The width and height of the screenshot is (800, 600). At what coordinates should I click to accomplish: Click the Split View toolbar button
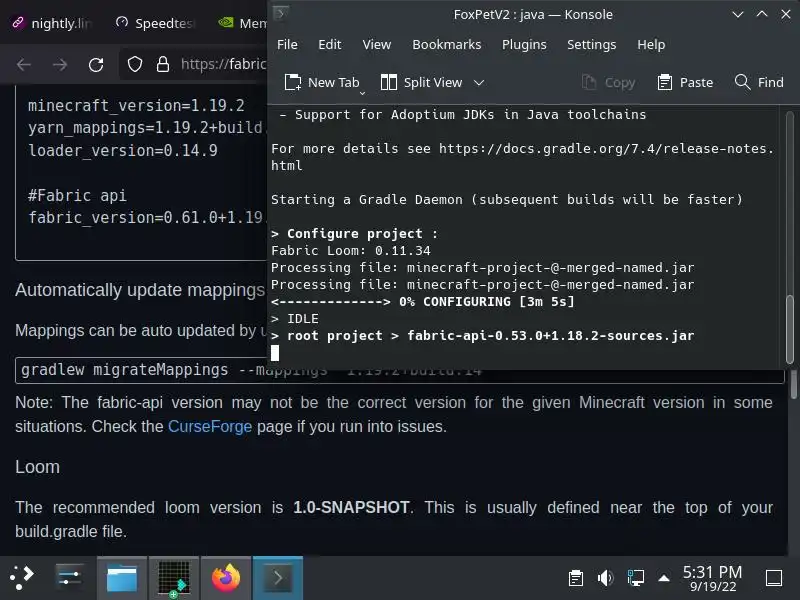pyautogui.click(x=421, y=83)
